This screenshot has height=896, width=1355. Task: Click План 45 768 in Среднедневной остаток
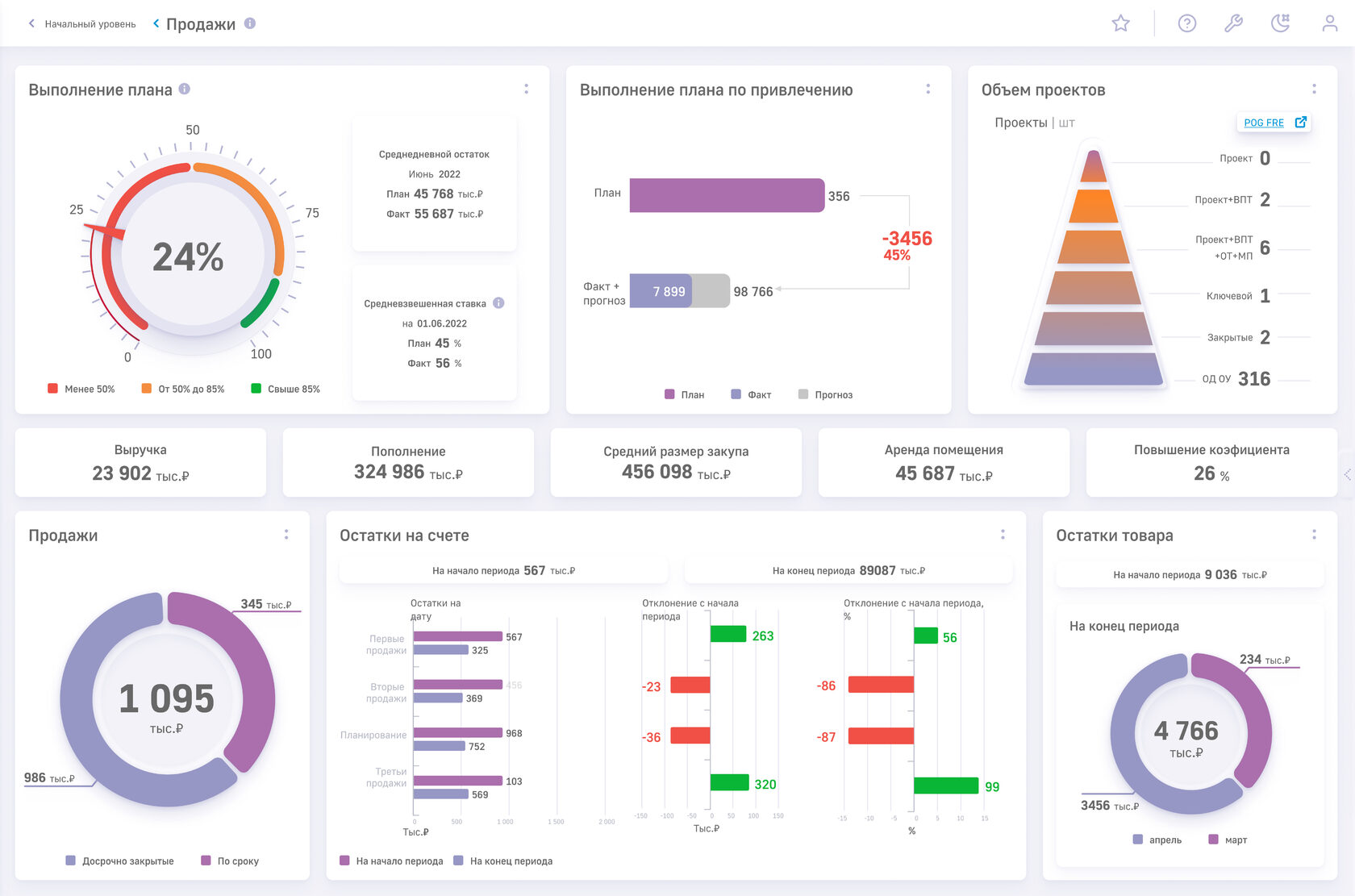tap(434, 194)
